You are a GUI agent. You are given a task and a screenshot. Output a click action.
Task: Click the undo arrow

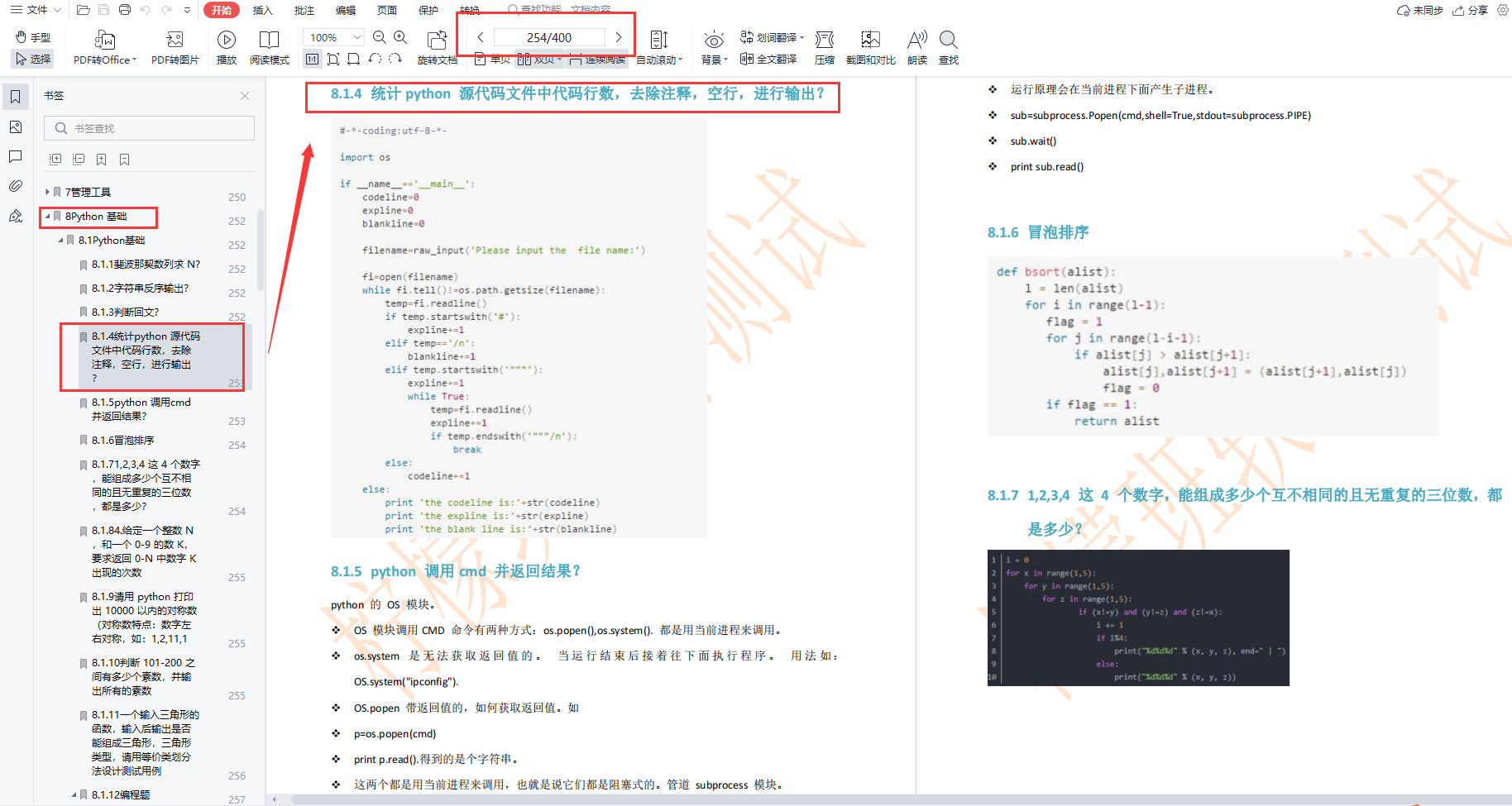pyautogui.click(x=146, y=10)
